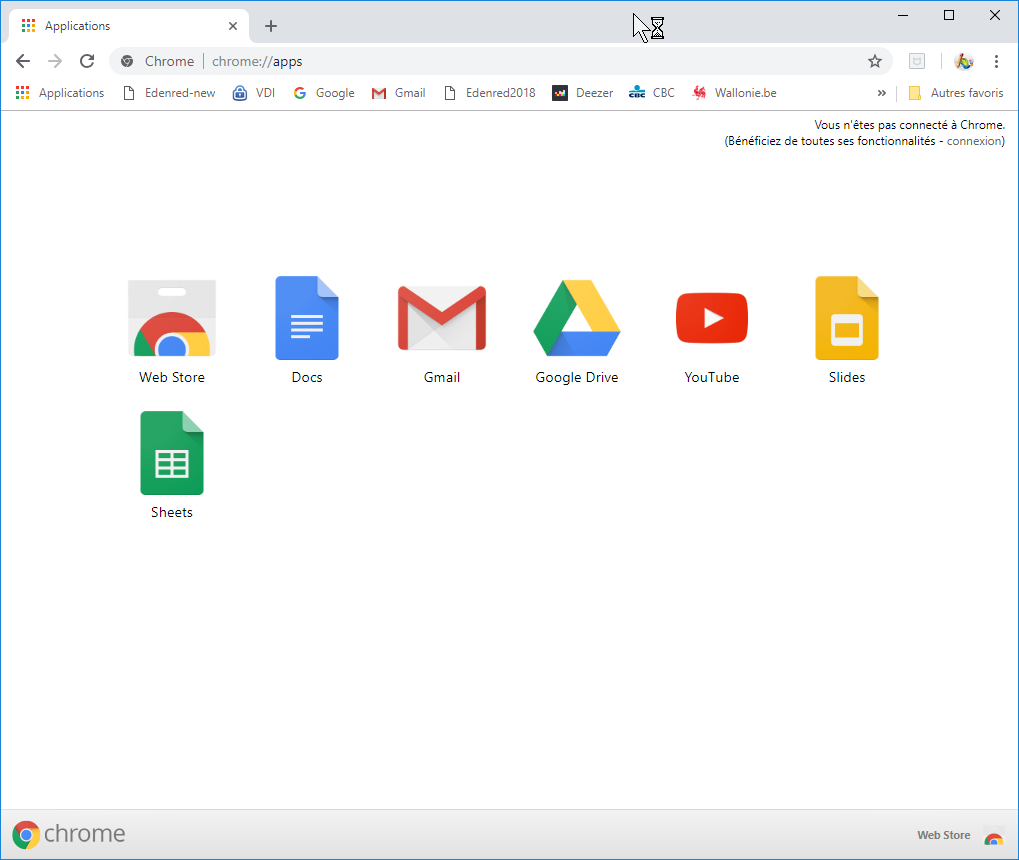Open the Chrome three-dot menu

[x=996, y=61]
